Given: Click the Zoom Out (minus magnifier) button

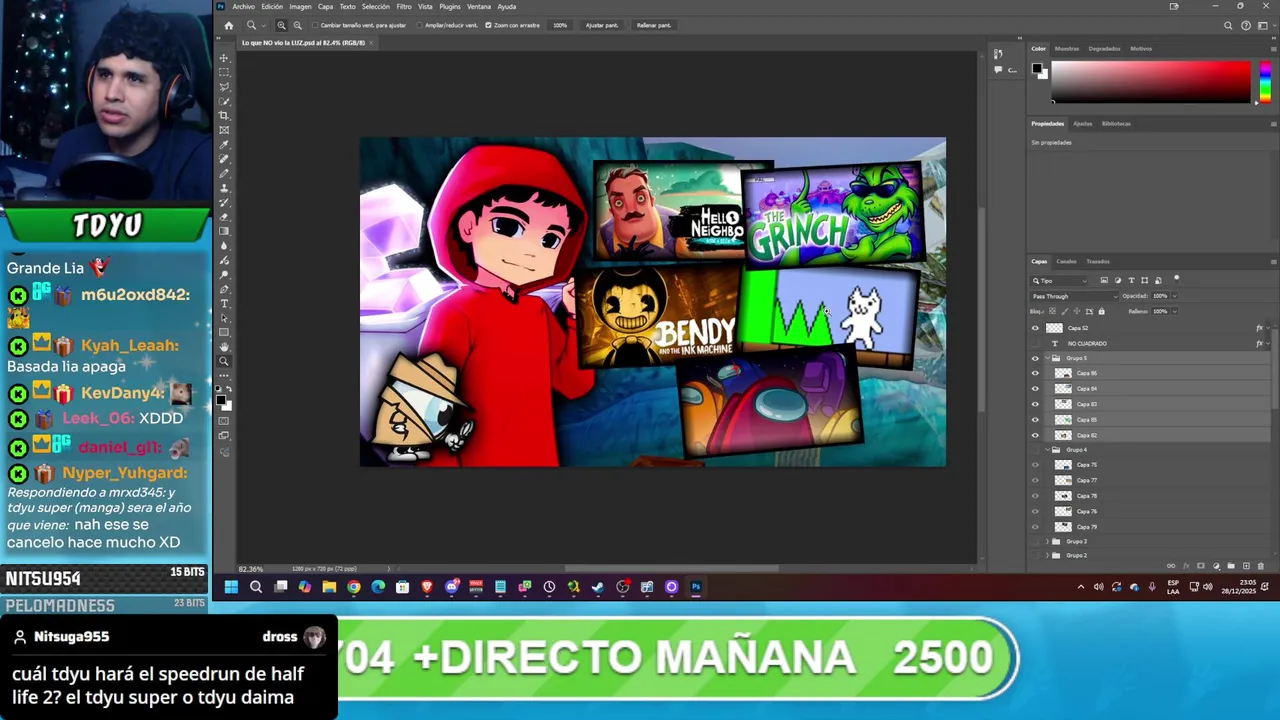Looking at the screenshot, I should 297,25.
